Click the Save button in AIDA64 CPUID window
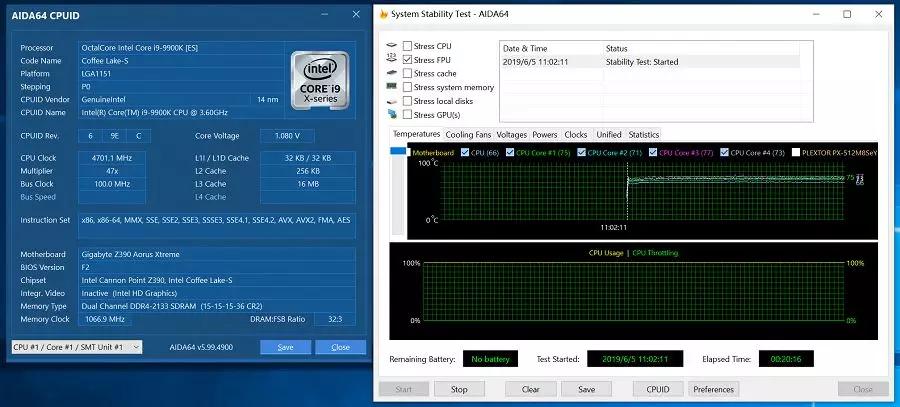Screen dimensions: 900x407 [285, 347]
